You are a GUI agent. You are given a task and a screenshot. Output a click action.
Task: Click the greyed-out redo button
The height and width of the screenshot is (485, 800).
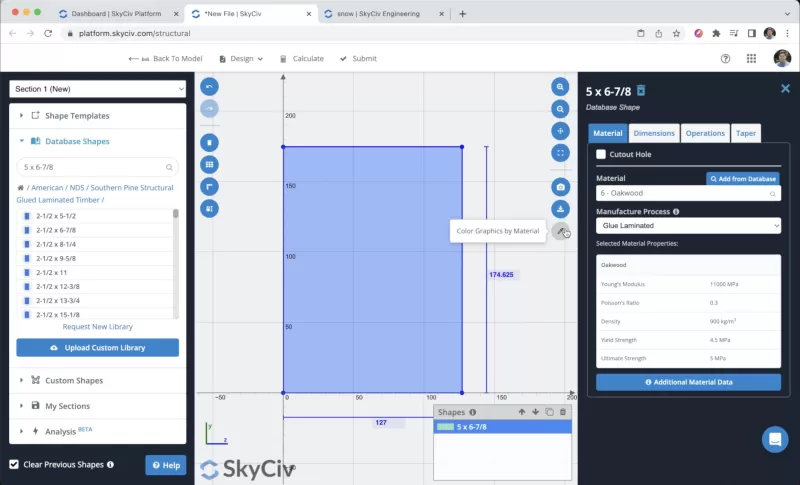coord(209,109)
